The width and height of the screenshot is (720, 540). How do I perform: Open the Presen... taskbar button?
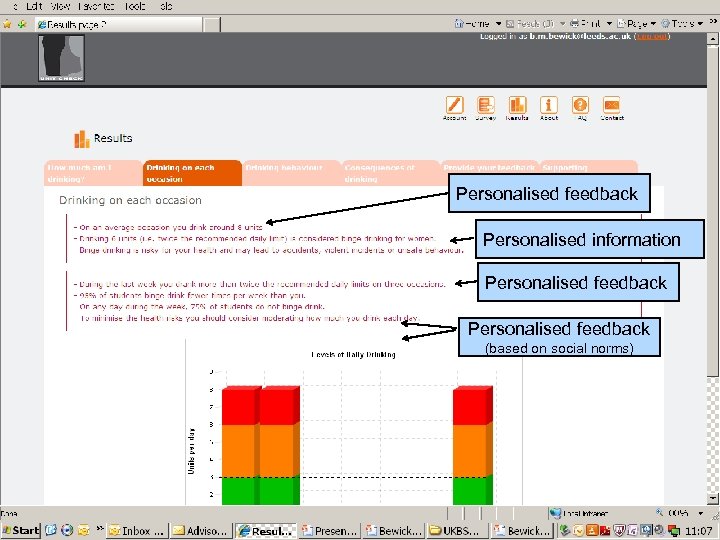[329, 531]
